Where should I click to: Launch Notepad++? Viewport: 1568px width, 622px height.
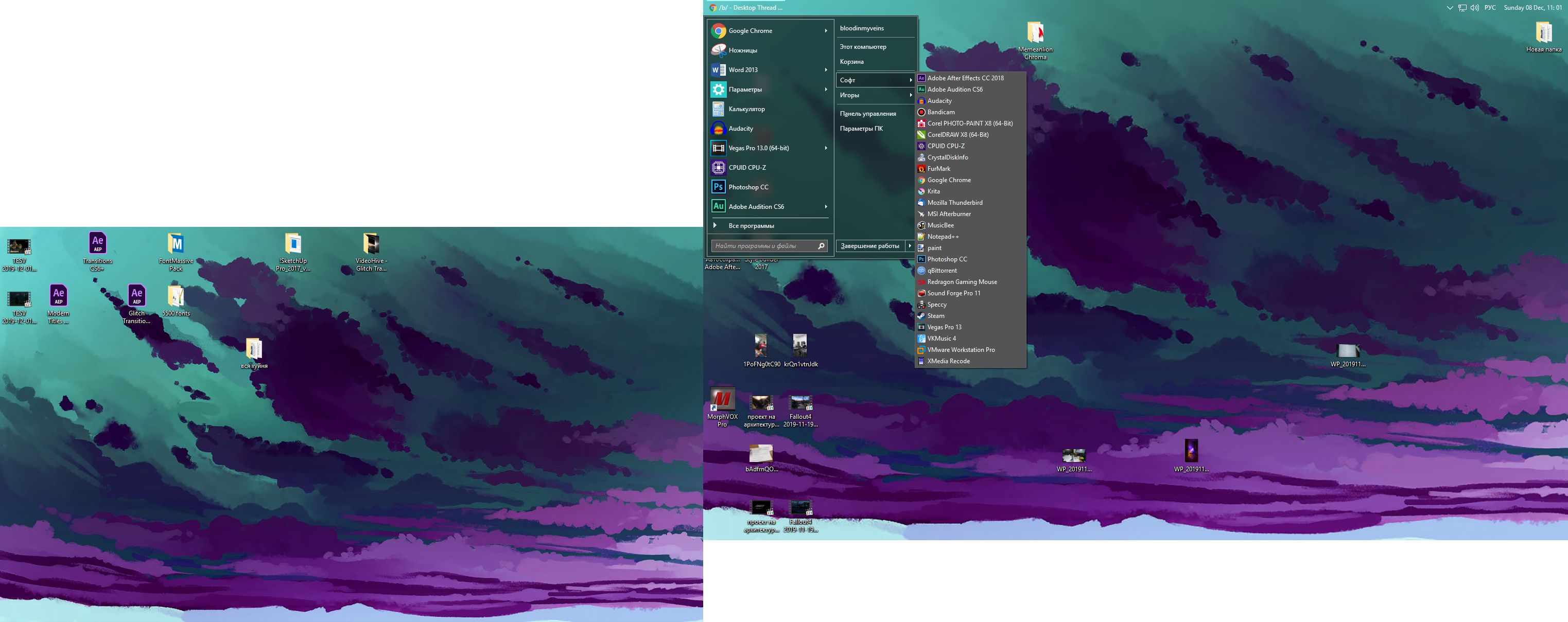tap(971, 236)
